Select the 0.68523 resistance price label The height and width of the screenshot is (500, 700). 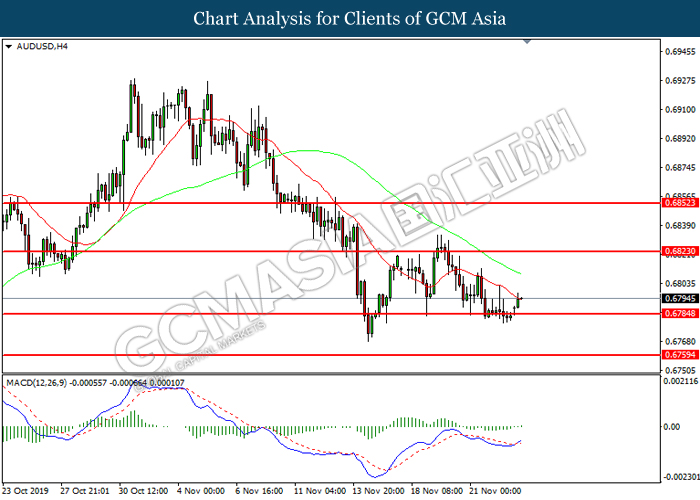point(680,203)
